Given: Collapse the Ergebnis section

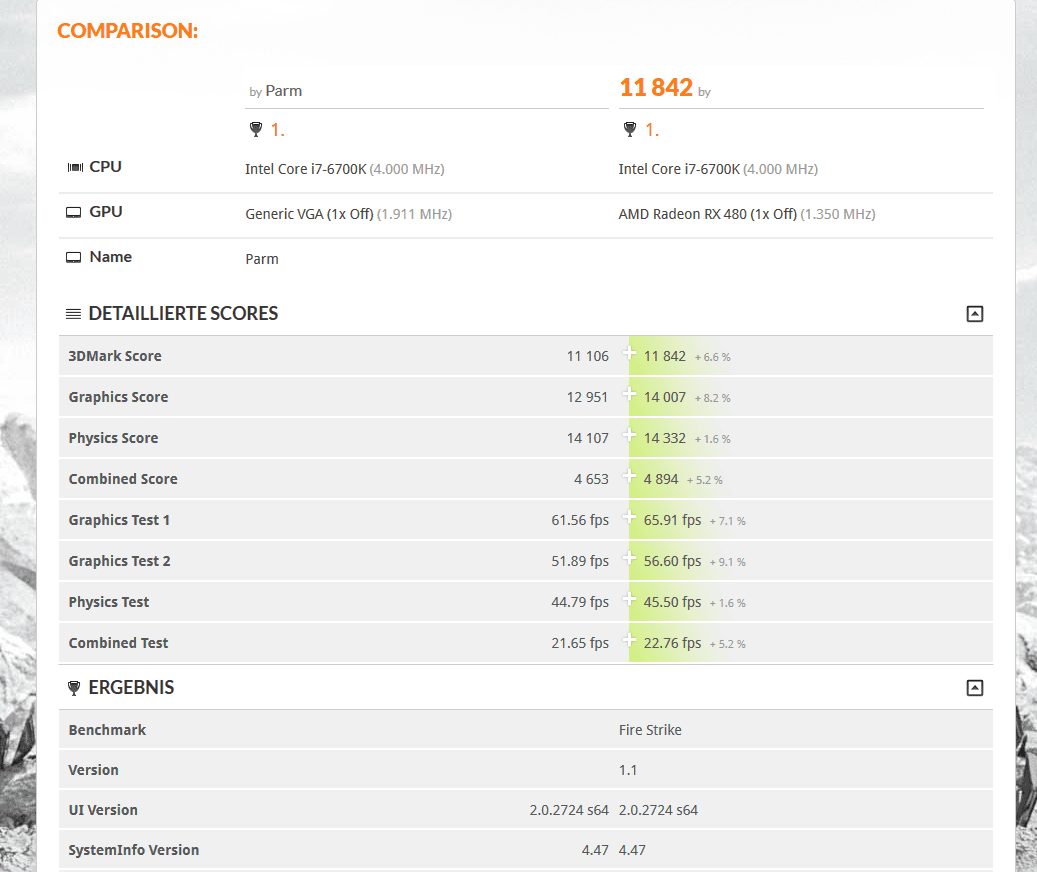Looking at the screenshot, I should tap(974, 688).
